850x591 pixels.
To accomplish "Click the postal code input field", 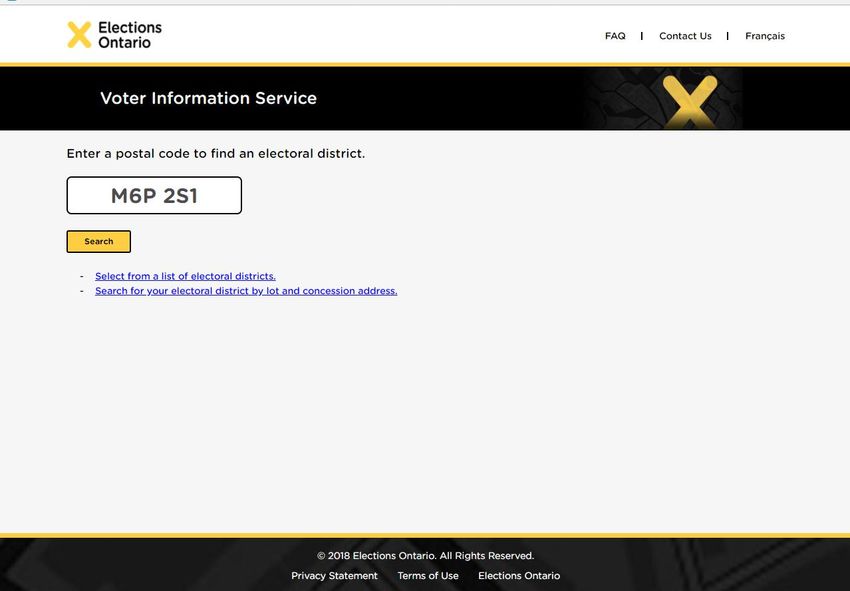I will point(154,195).
